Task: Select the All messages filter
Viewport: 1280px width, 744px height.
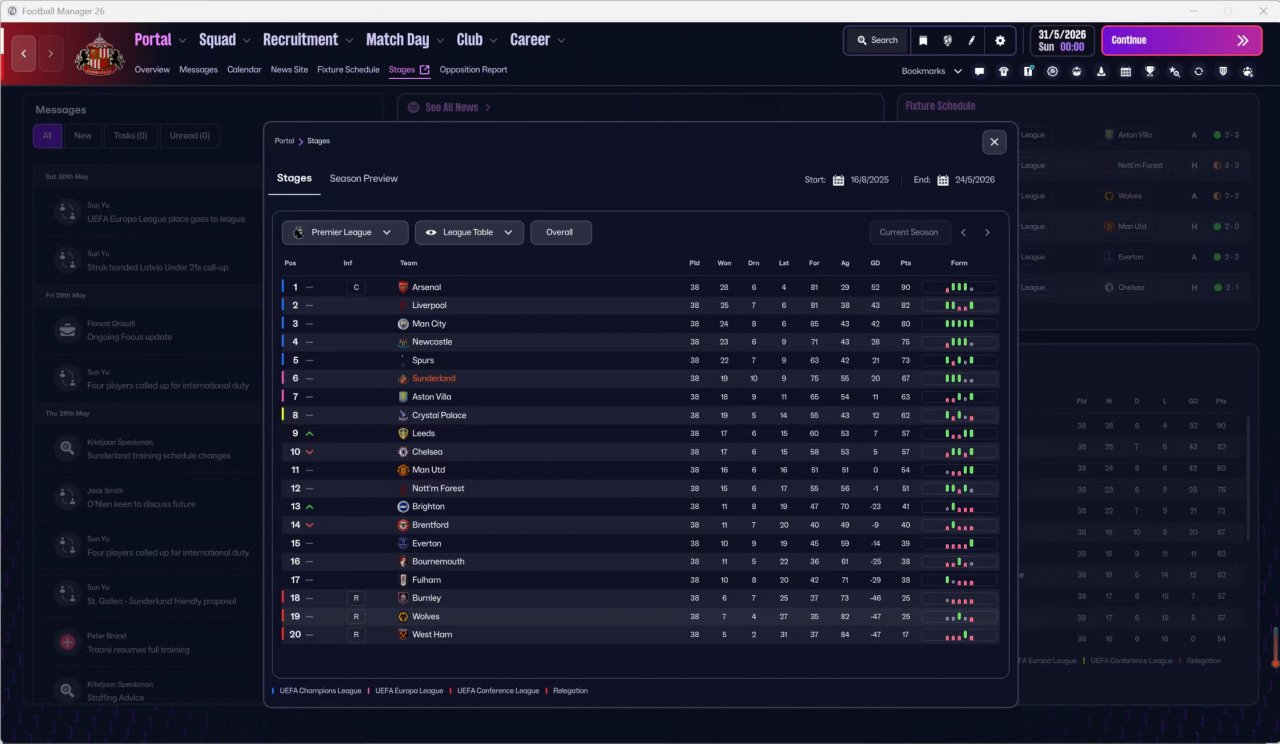Action: coord(47,136)
